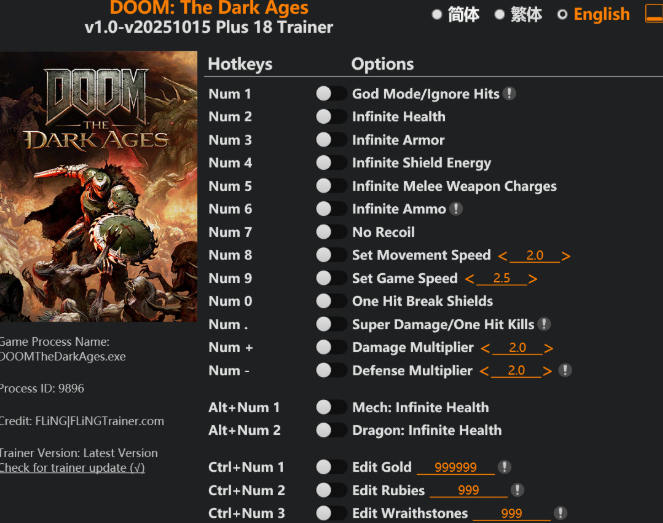Click the Edit Gold value field
663x523 pixels.
455,467
